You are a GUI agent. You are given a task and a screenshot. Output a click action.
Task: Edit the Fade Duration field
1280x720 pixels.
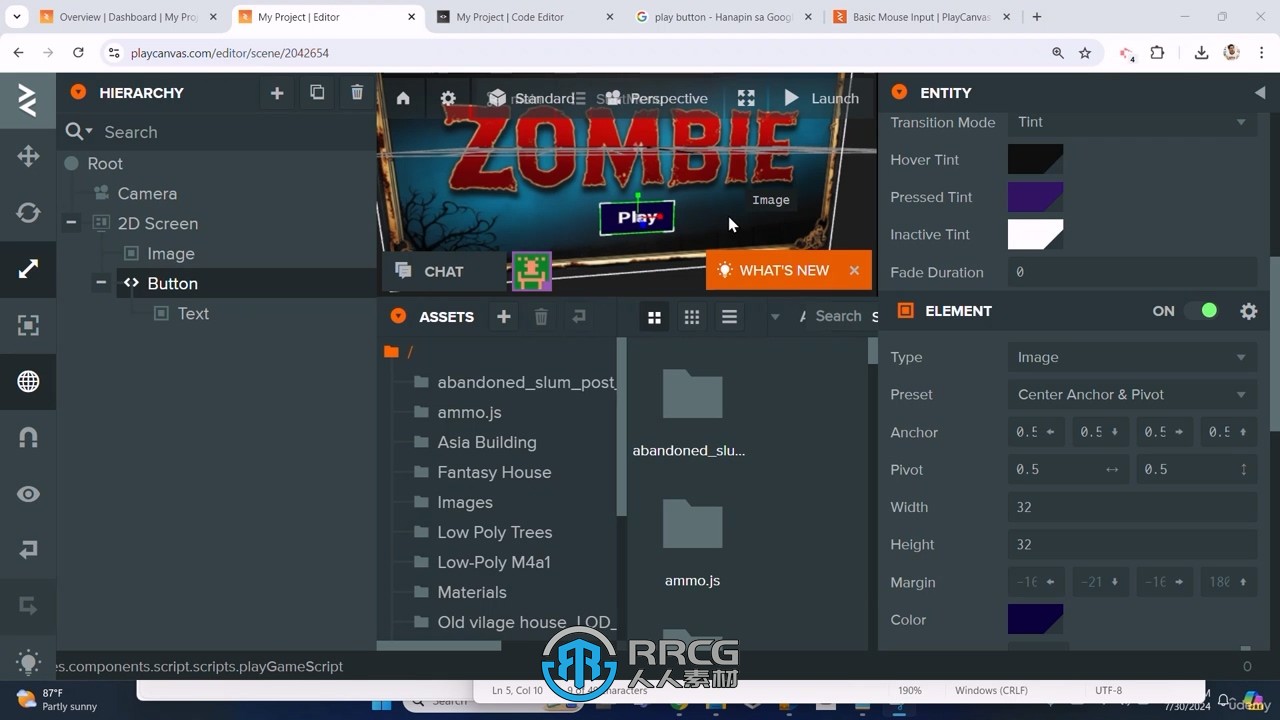pyautogui.click(x=1132, y=272)
